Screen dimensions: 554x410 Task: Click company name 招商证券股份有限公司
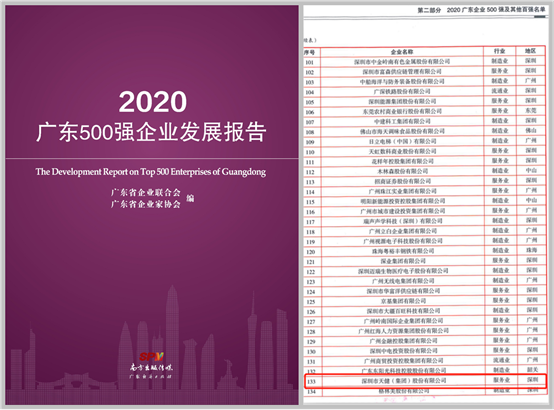point(402,181)
